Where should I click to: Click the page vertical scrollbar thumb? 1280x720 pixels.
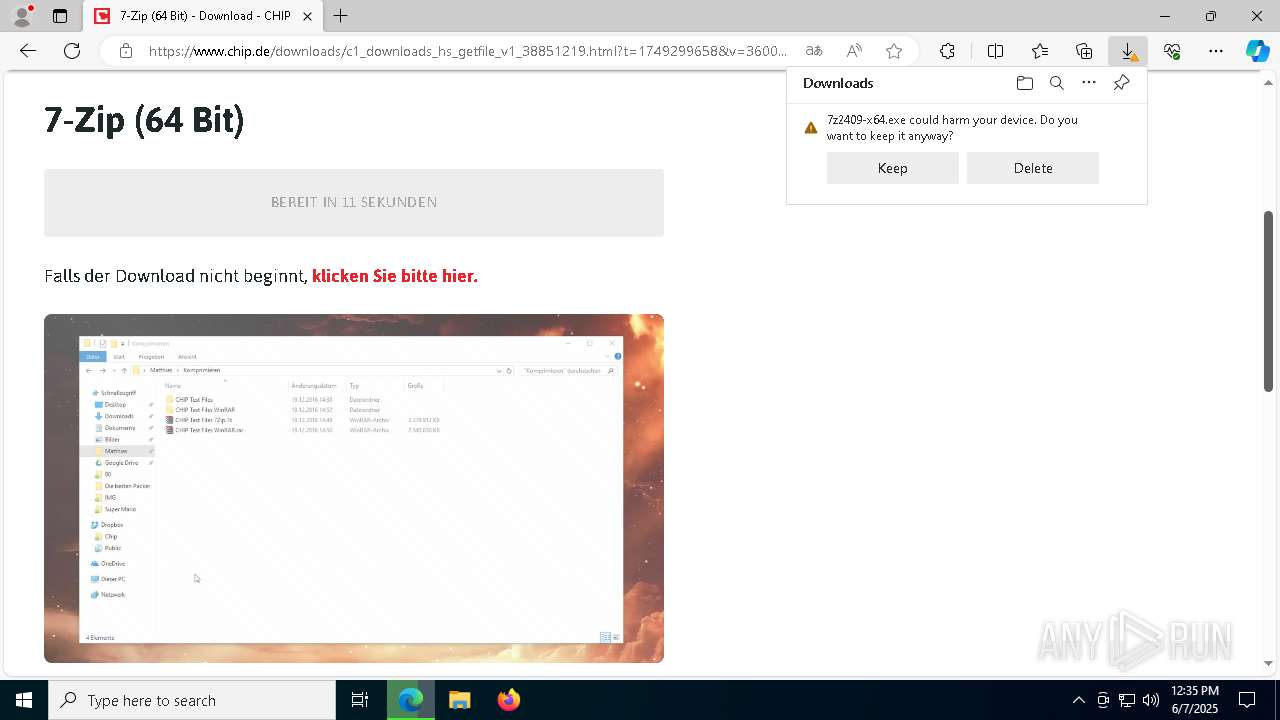(x=1268, y=300)
